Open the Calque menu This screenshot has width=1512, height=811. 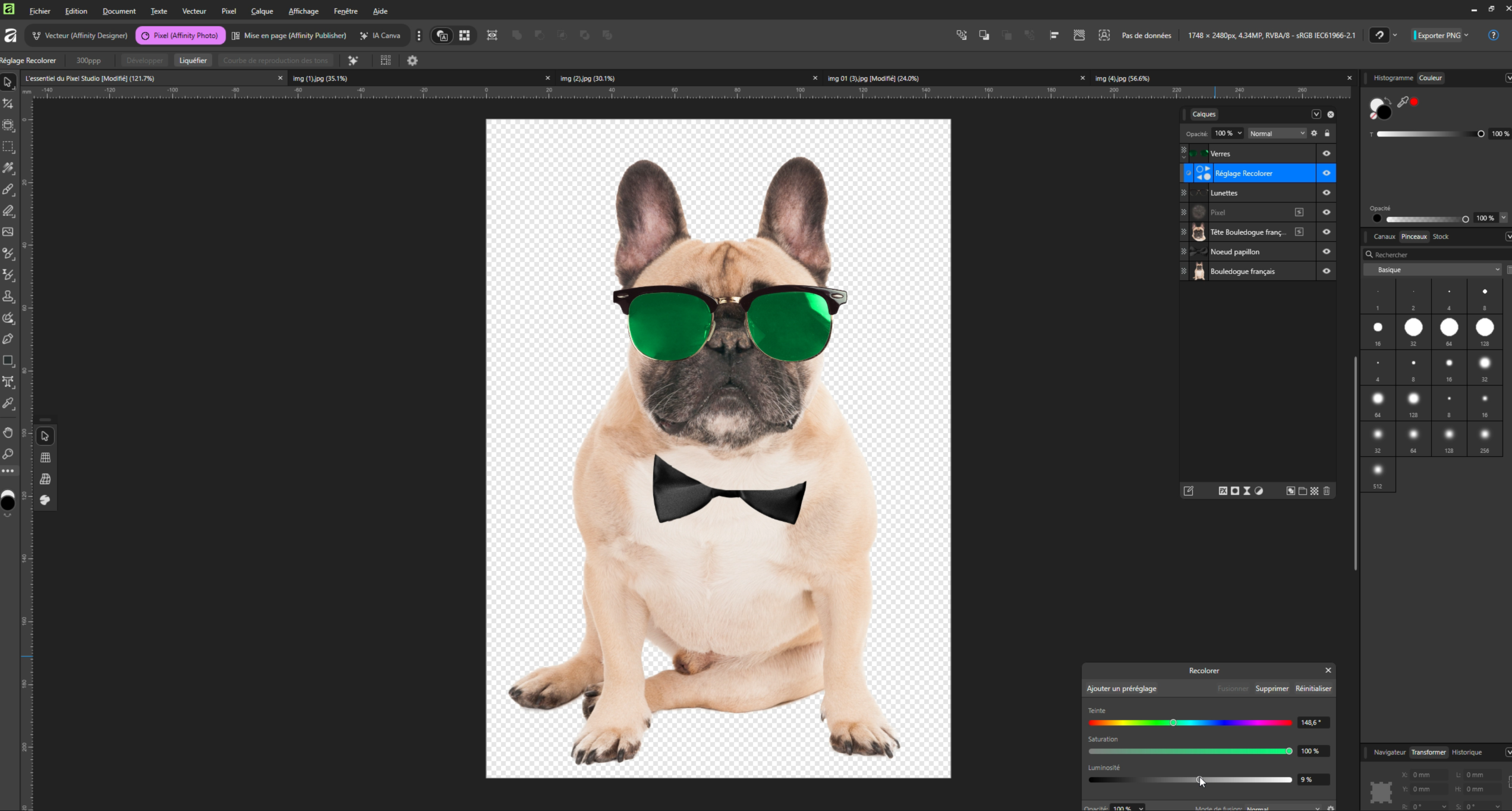pos(262,11)
